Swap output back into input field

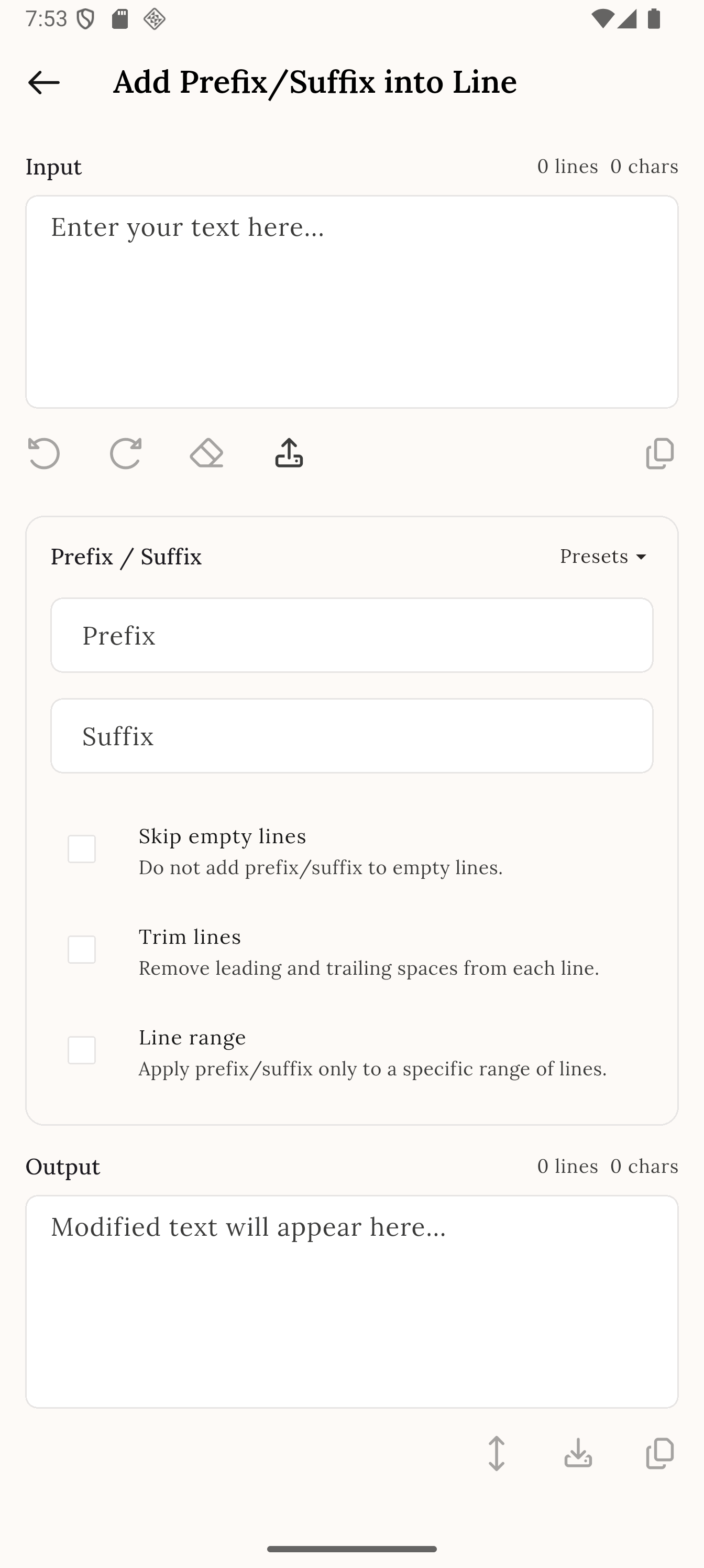tap(497, 1454)
